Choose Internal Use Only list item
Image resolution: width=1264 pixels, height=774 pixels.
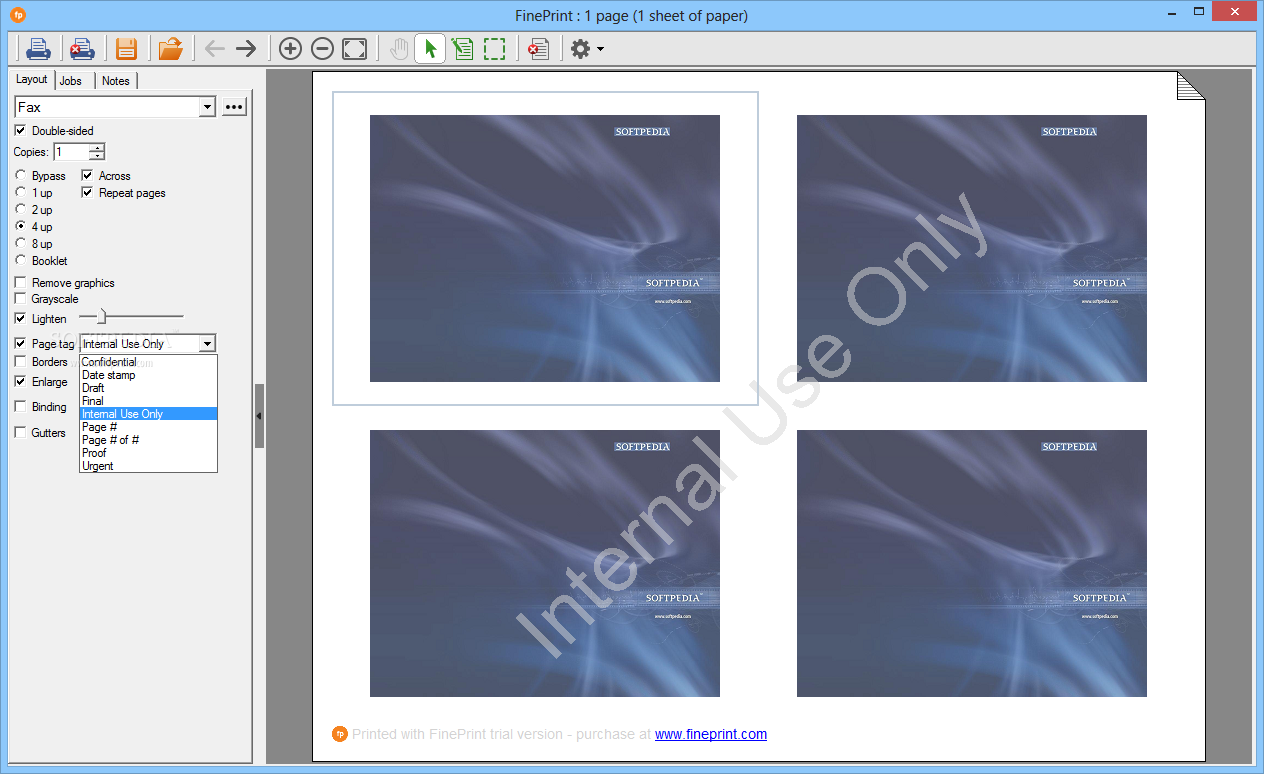click(x=148, y=414)
